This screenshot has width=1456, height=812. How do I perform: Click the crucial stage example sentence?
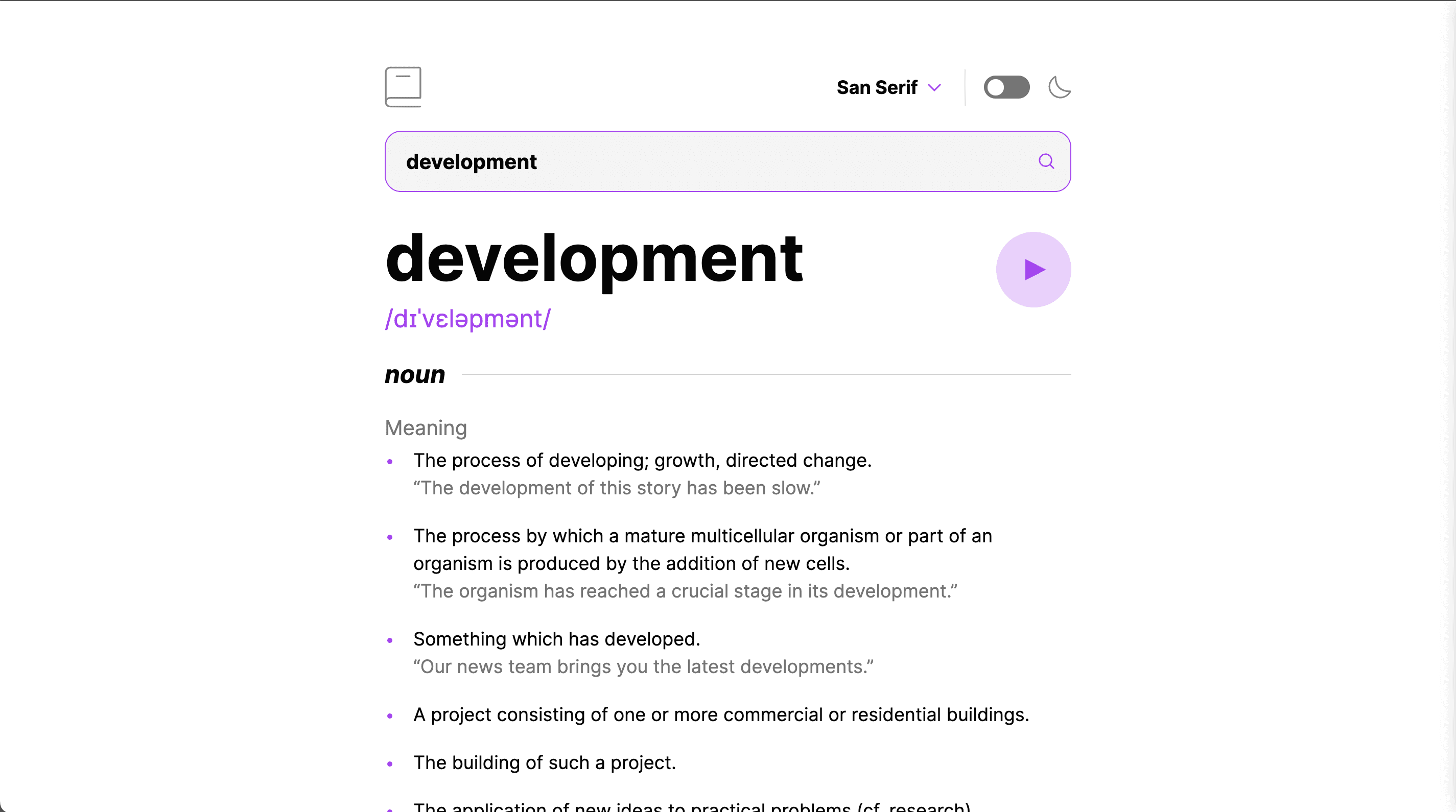coord(685,591)
